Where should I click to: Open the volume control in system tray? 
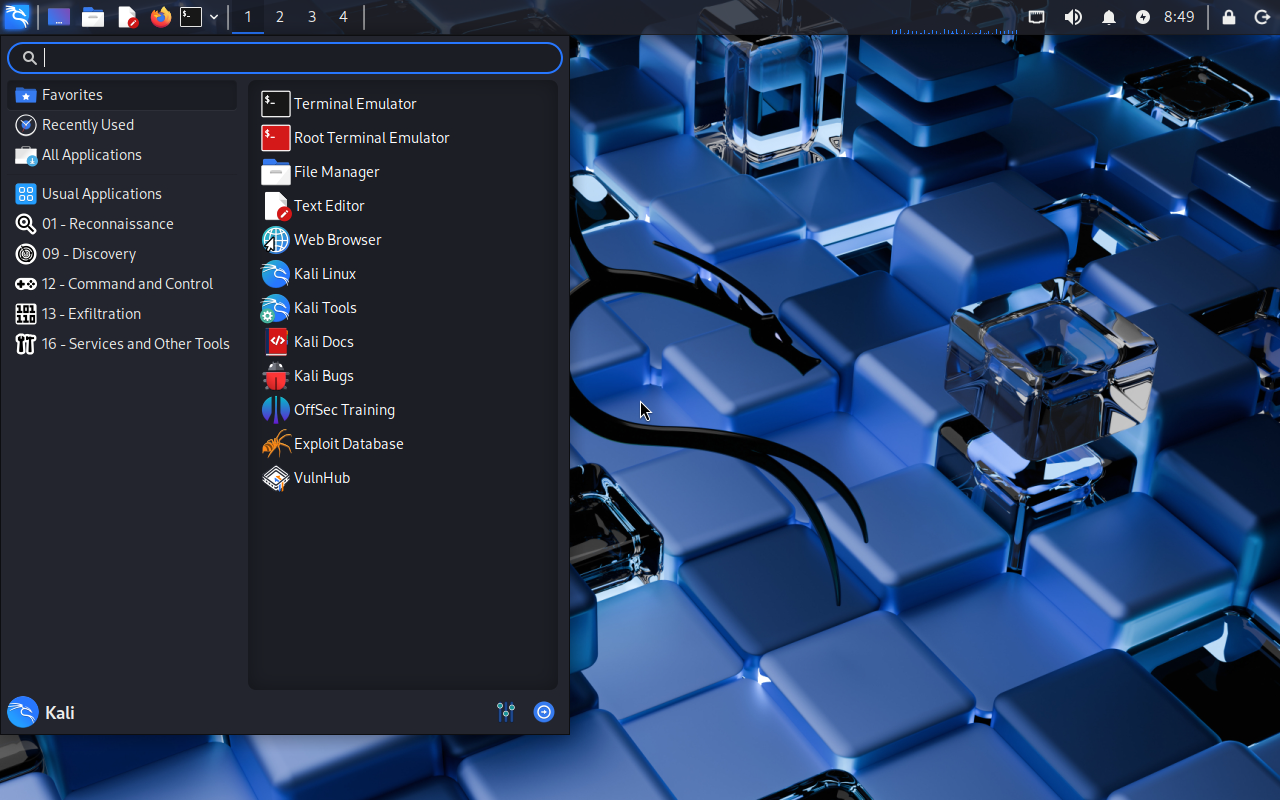[x=1073, y=17]
